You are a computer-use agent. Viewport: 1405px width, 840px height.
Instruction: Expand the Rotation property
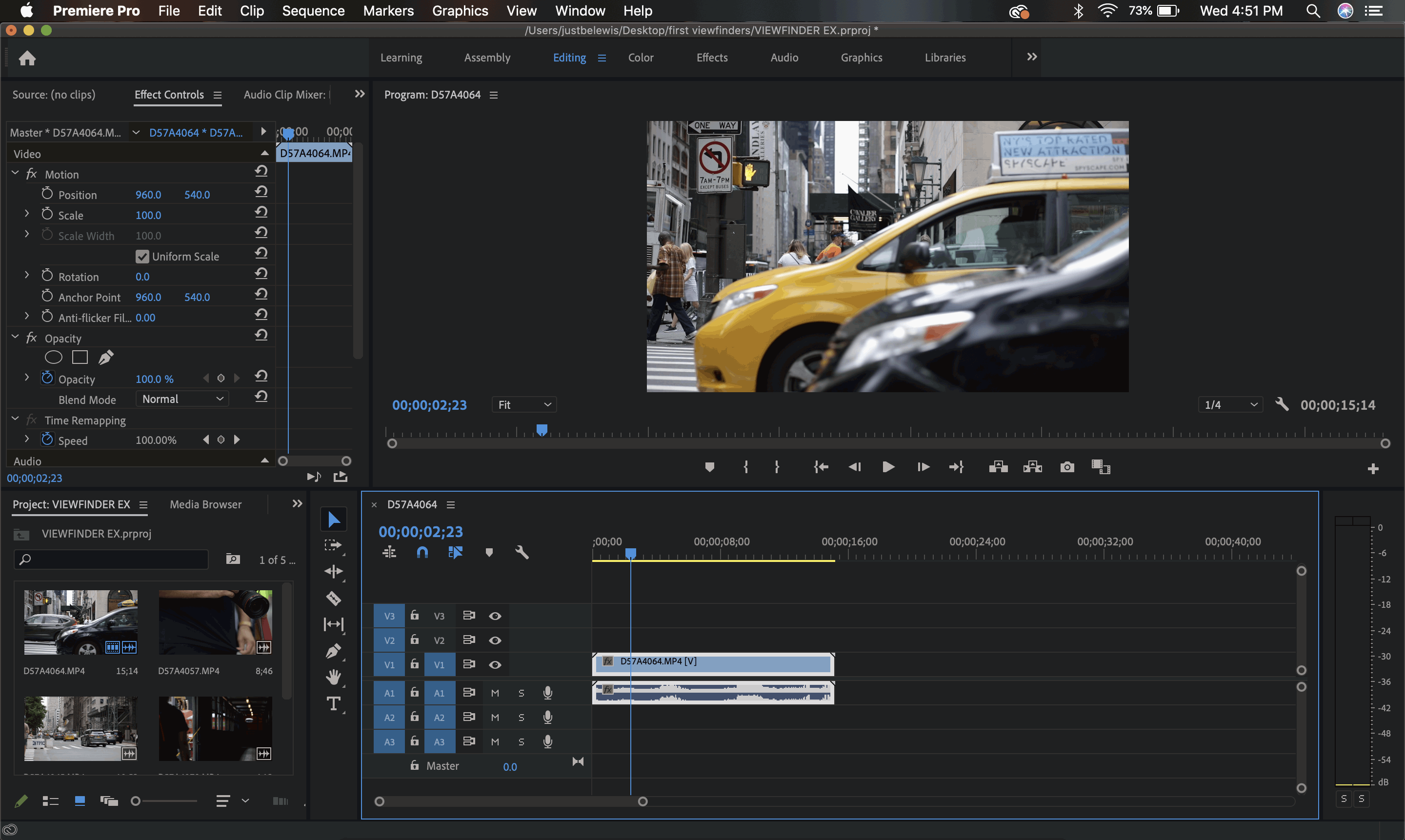point(27,275)
